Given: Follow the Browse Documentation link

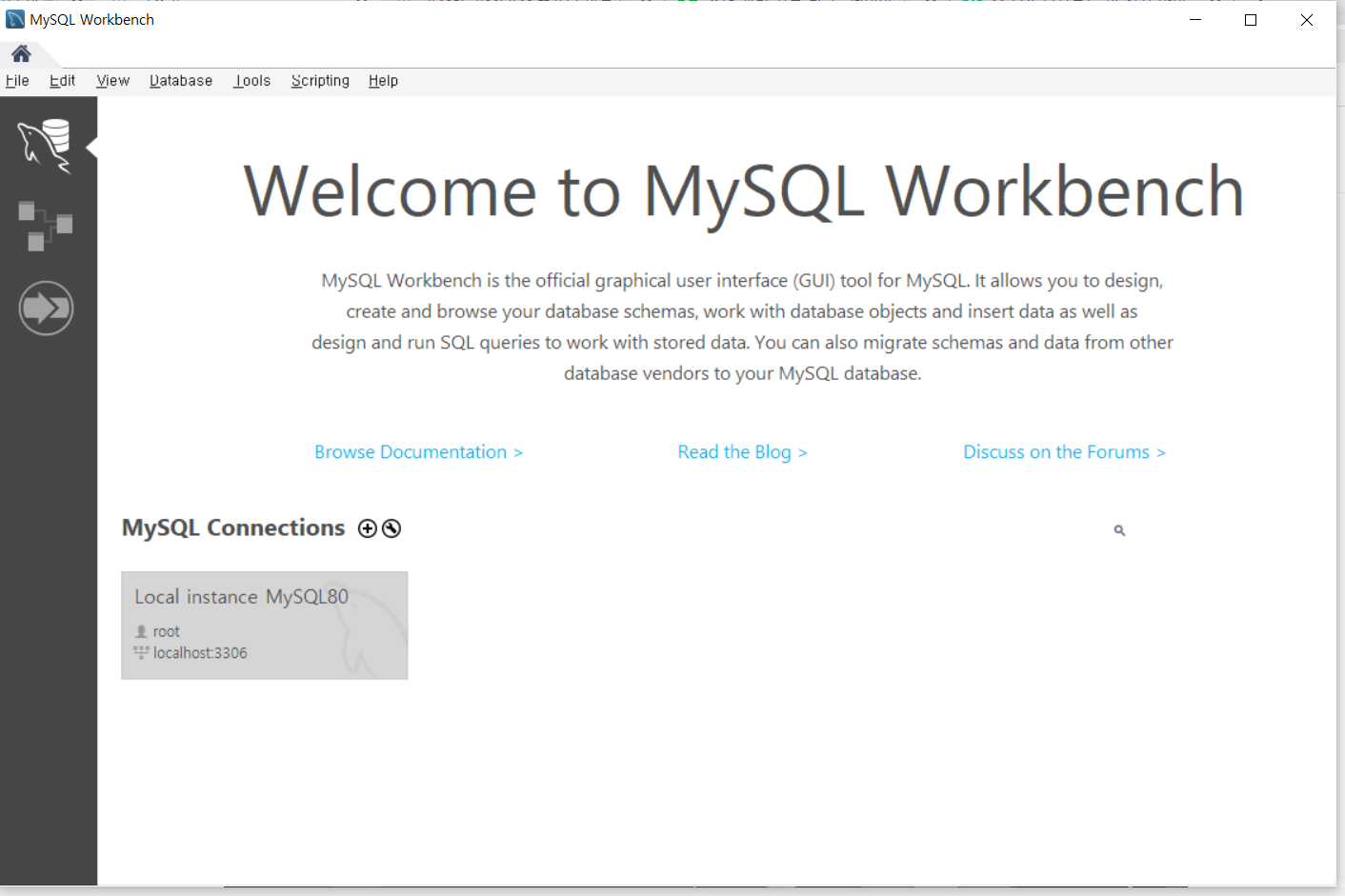Looking at the screenshot, I should pyautogui.click(x=418, y=452).
